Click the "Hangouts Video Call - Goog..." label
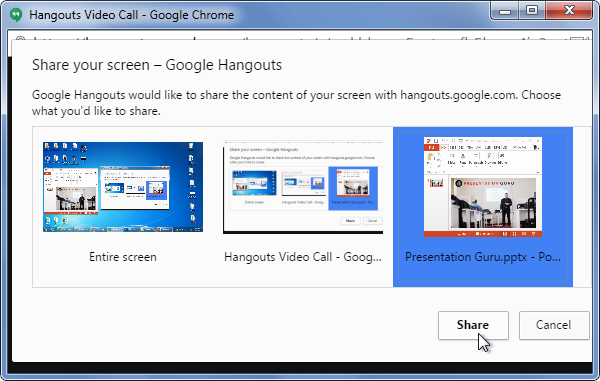The height and width of the screenshot is (381, 600). coord(303,257)
